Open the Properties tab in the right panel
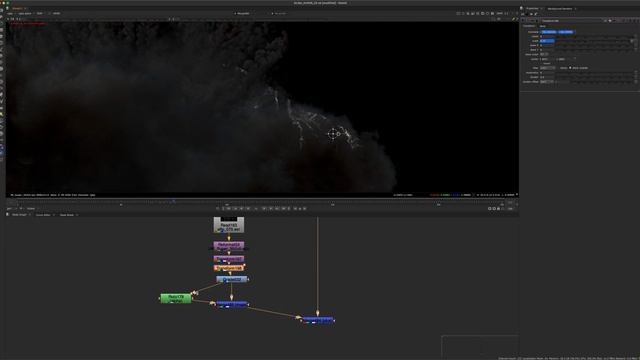Image resolution: width=640 pixels, height=360 pixels. click(x=532, y=9)
